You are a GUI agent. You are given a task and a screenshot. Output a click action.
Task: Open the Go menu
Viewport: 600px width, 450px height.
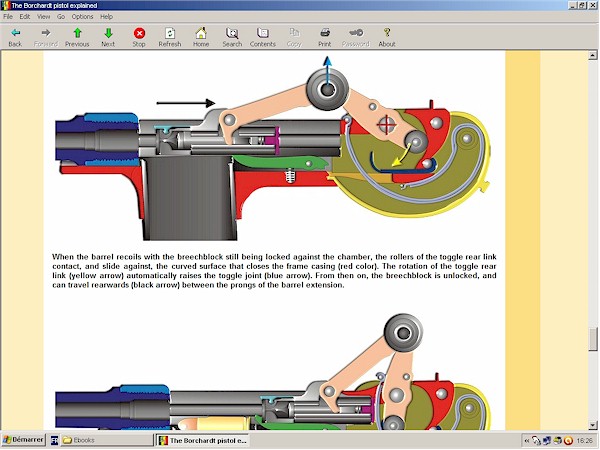pyautogui.click(x=61, y=16)
